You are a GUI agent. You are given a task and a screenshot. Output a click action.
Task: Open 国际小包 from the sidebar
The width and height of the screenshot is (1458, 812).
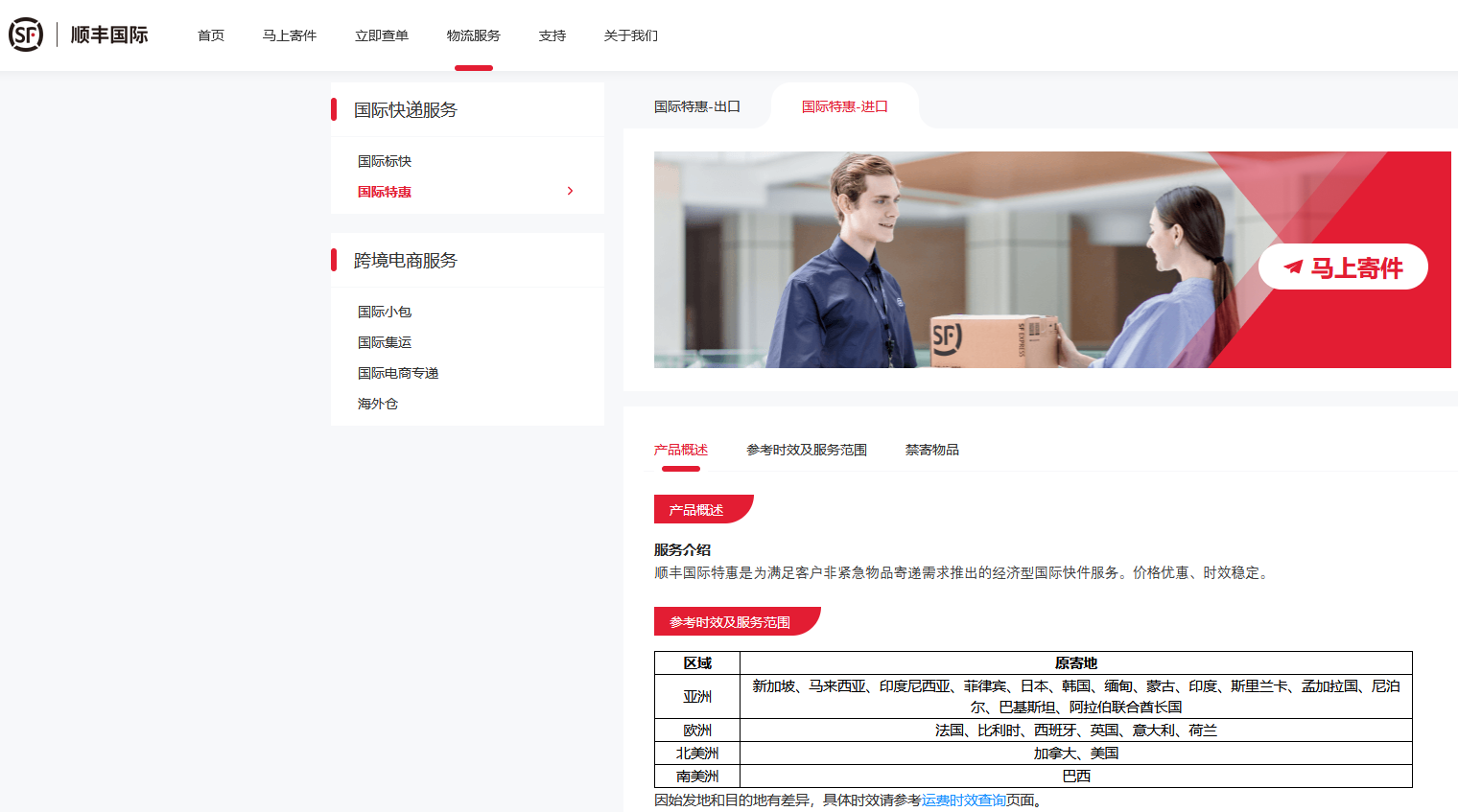tap(385, 312)
